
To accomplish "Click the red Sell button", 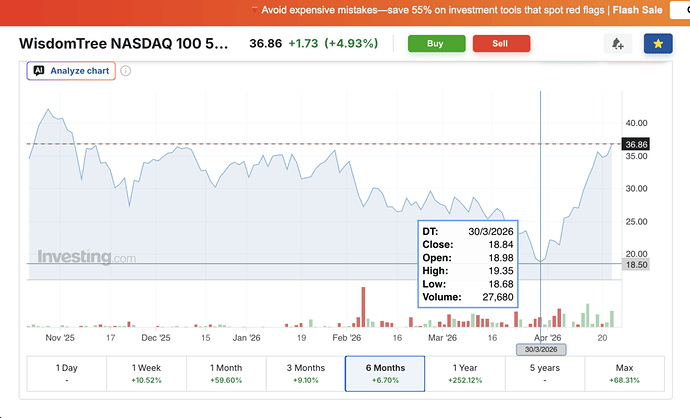I will (501, 44).
